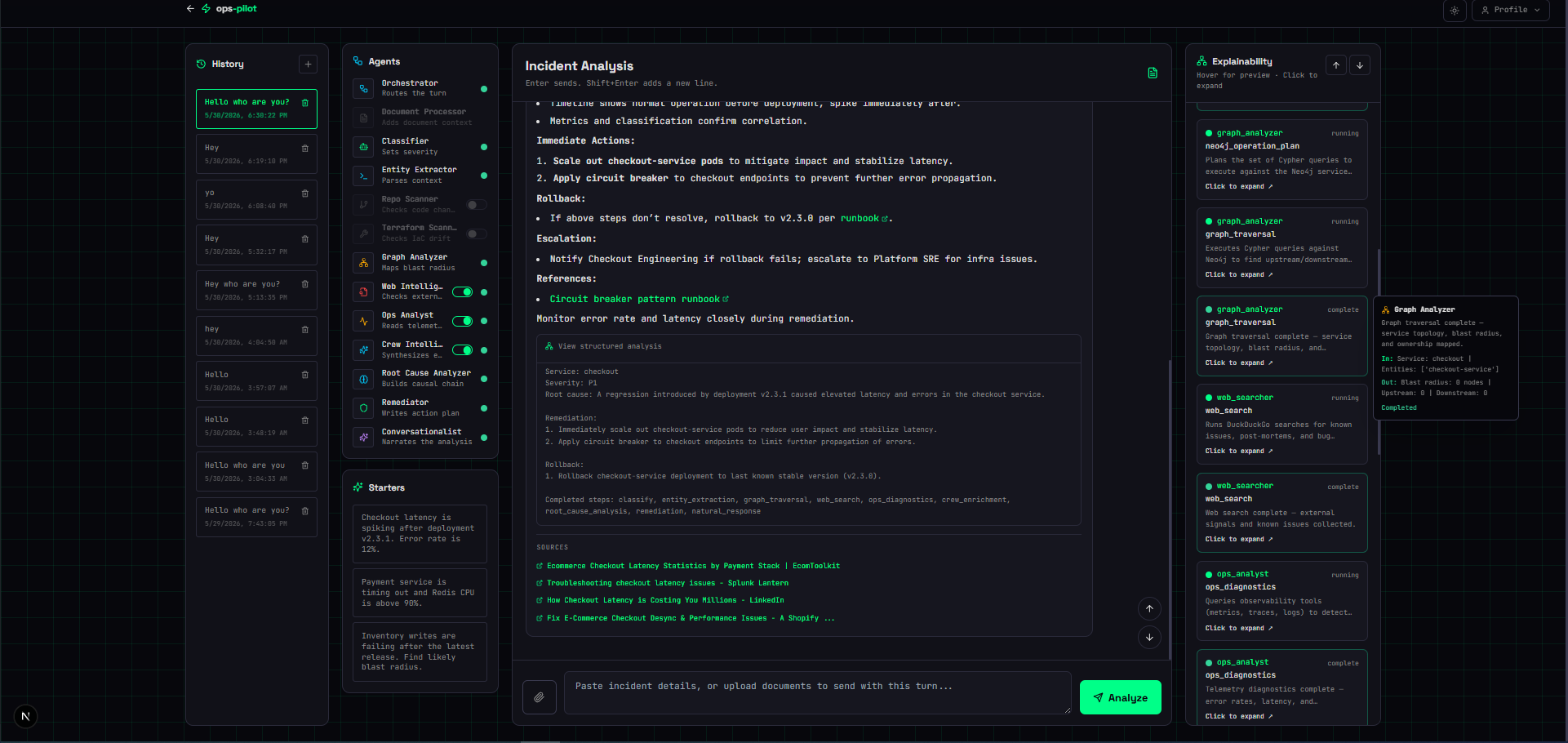Use the Inventory writes failing starter

420,652
